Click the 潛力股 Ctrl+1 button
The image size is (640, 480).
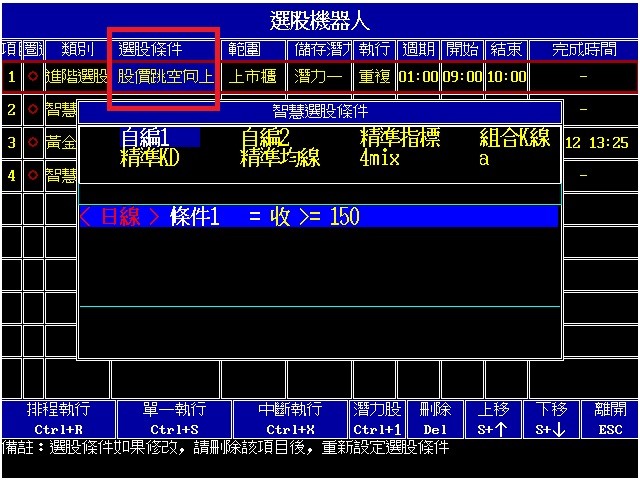click(x=377, y=419)
